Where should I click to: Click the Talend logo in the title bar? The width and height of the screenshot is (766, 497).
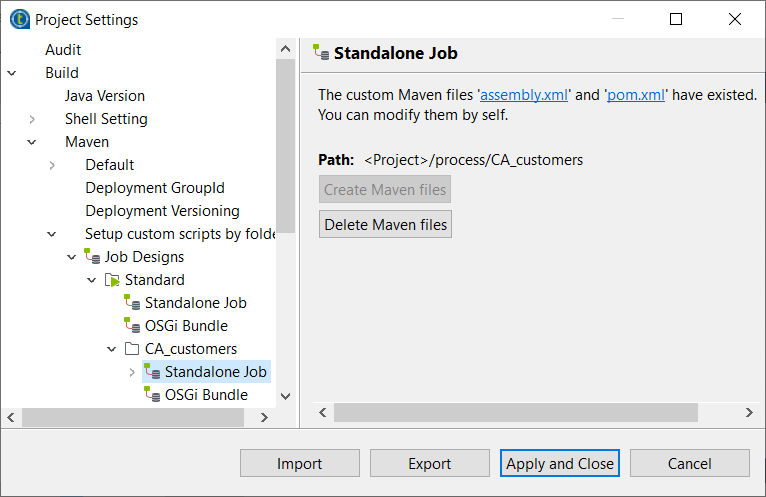pyautogui.click(x=19, y=20)
